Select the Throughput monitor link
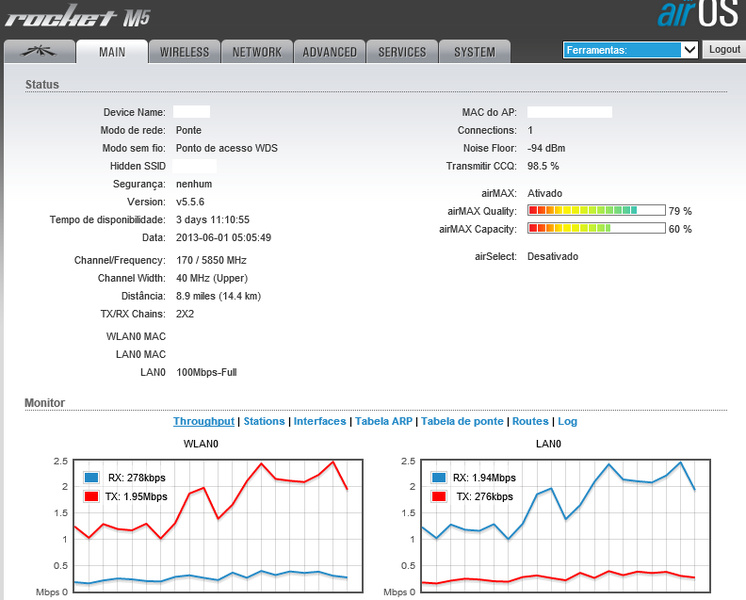 (204, 421)
